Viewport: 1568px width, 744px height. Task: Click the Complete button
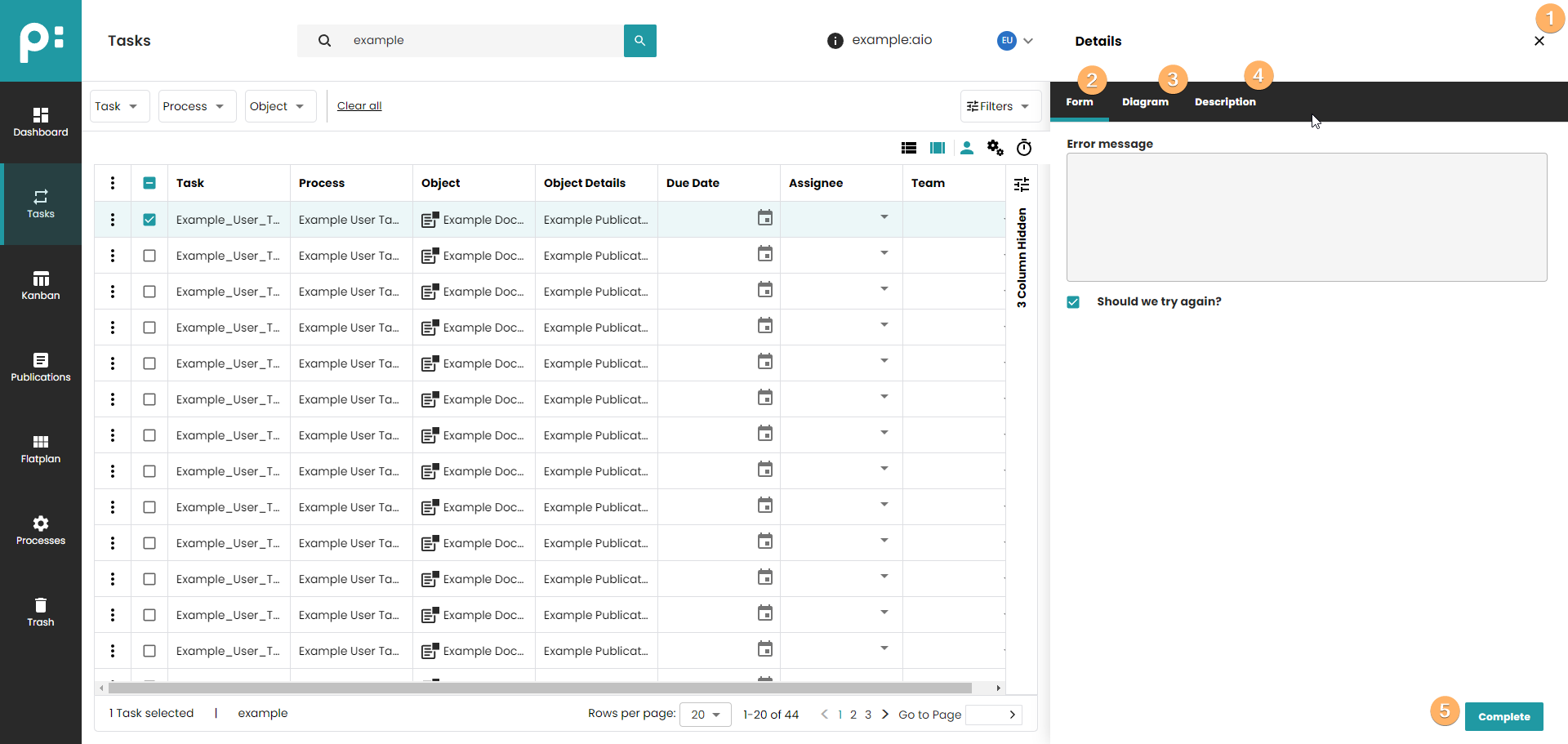point(1503,716)
